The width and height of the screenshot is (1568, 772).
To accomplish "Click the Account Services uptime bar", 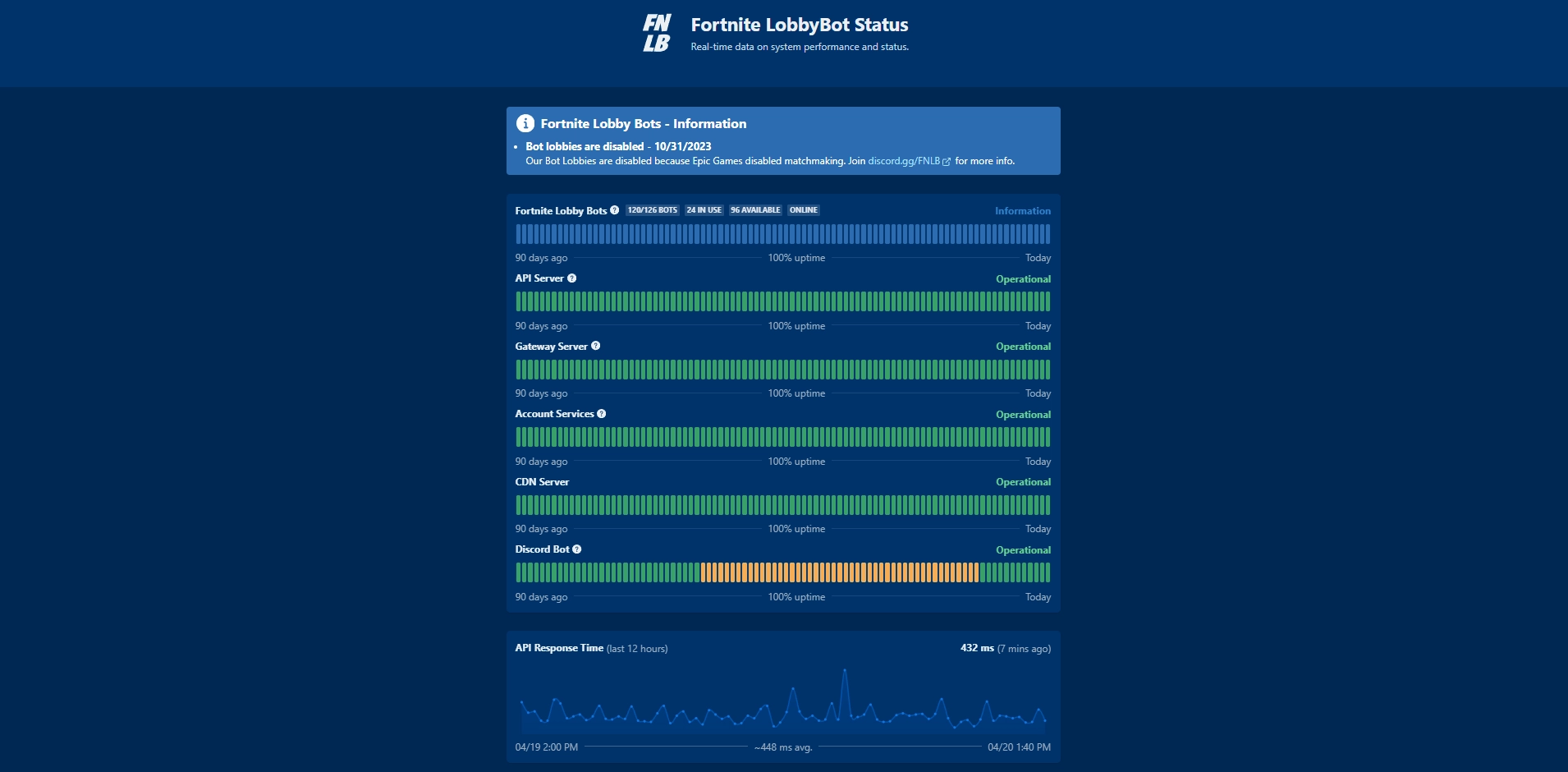I will pos(783,437).
